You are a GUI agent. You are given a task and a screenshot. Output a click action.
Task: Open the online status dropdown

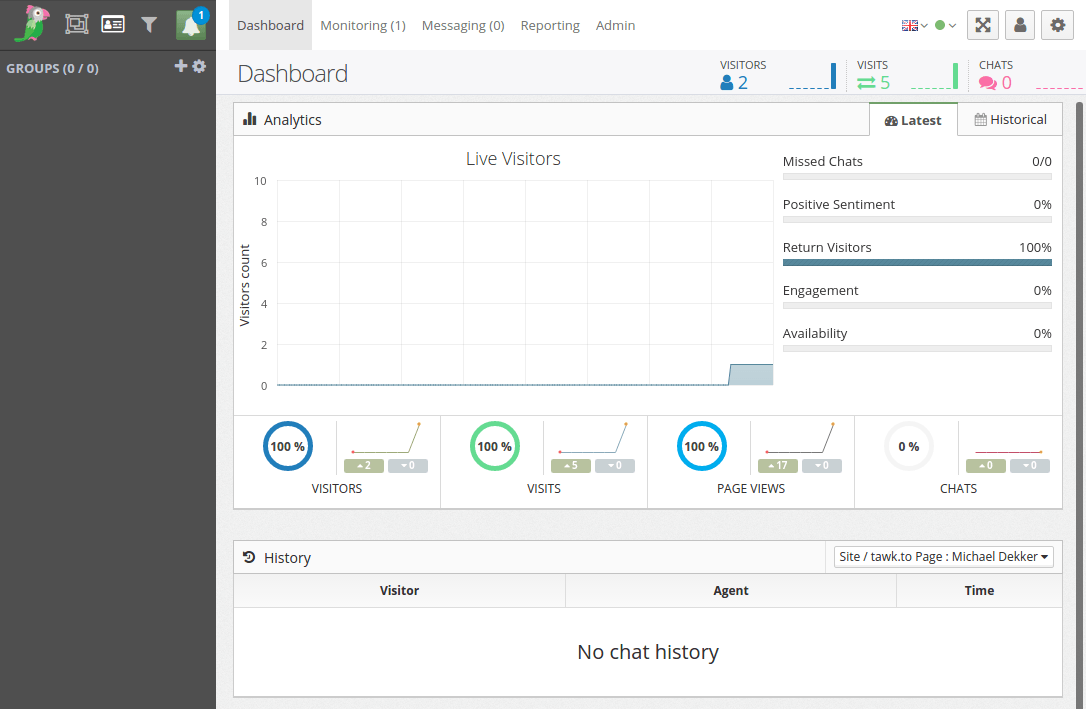point(946,24)
